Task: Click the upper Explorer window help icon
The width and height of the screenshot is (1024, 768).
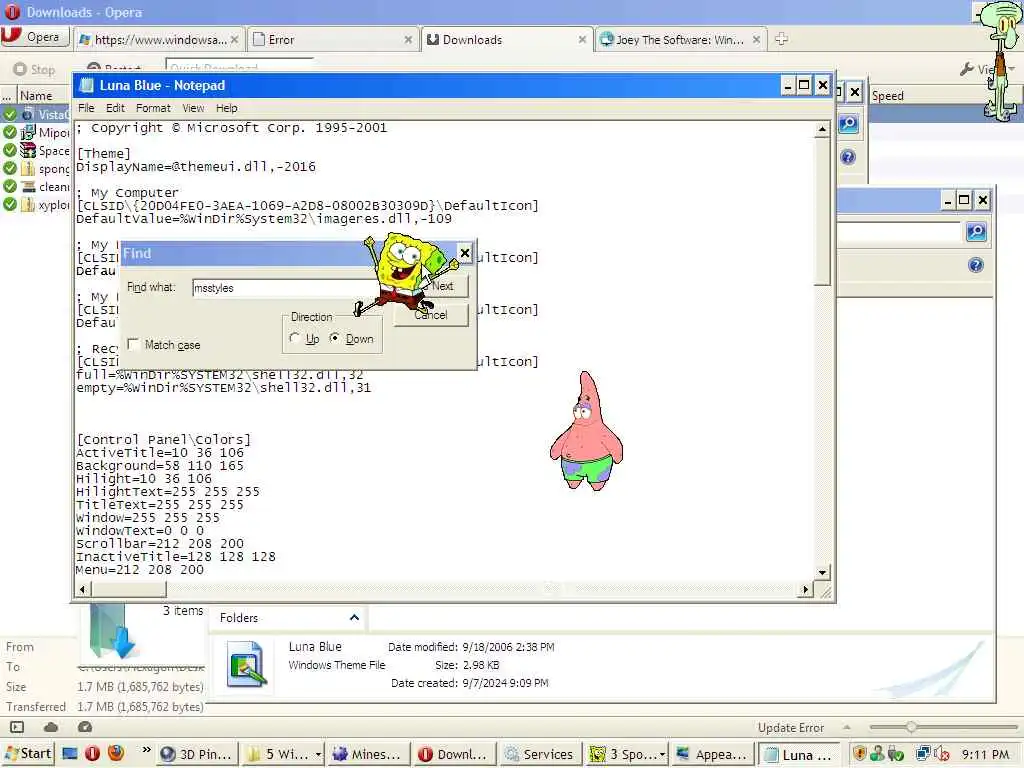Action: click(848, 157)
